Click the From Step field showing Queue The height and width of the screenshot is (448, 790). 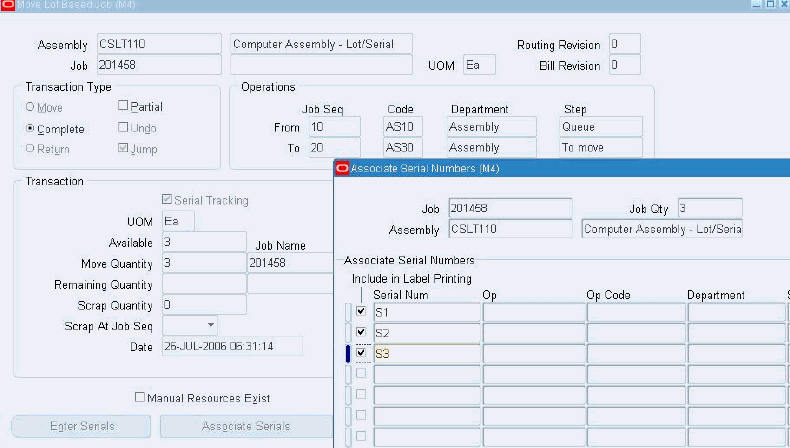[601, 127]
